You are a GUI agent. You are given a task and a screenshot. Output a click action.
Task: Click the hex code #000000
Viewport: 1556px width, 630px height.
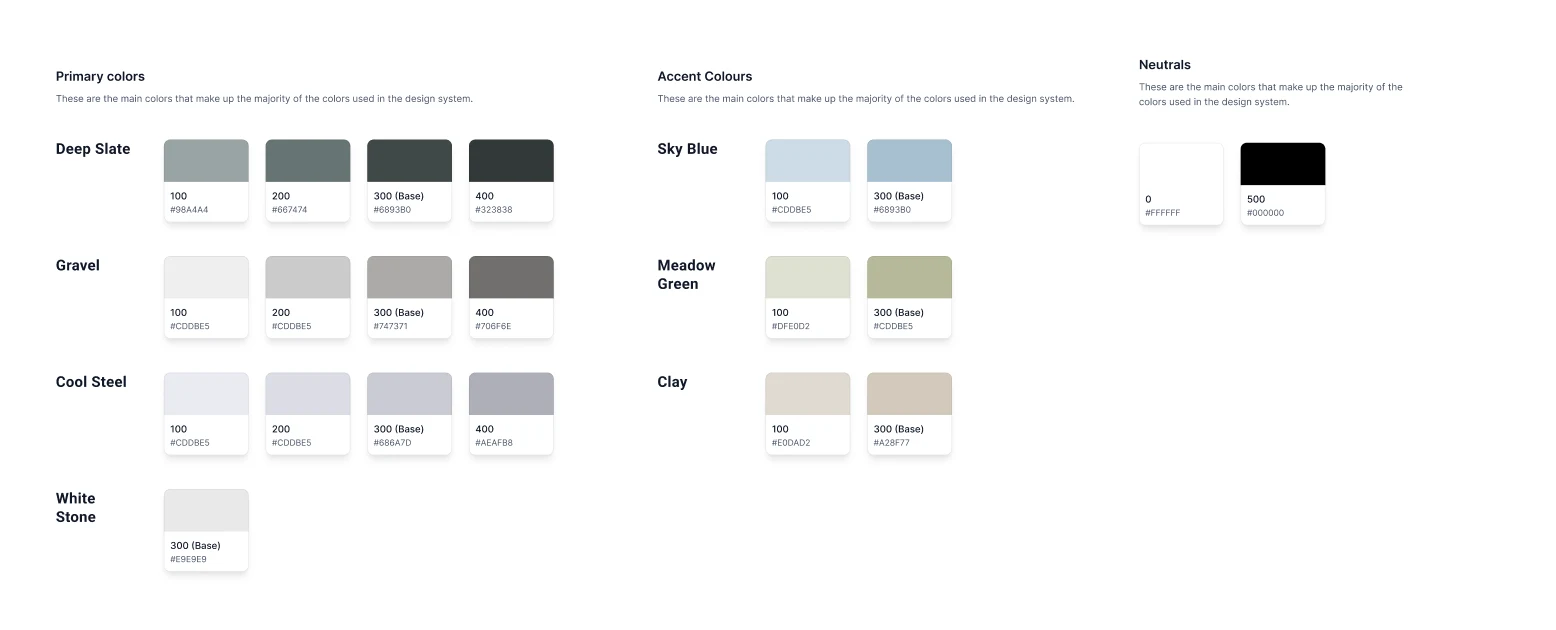[1266, 213]
